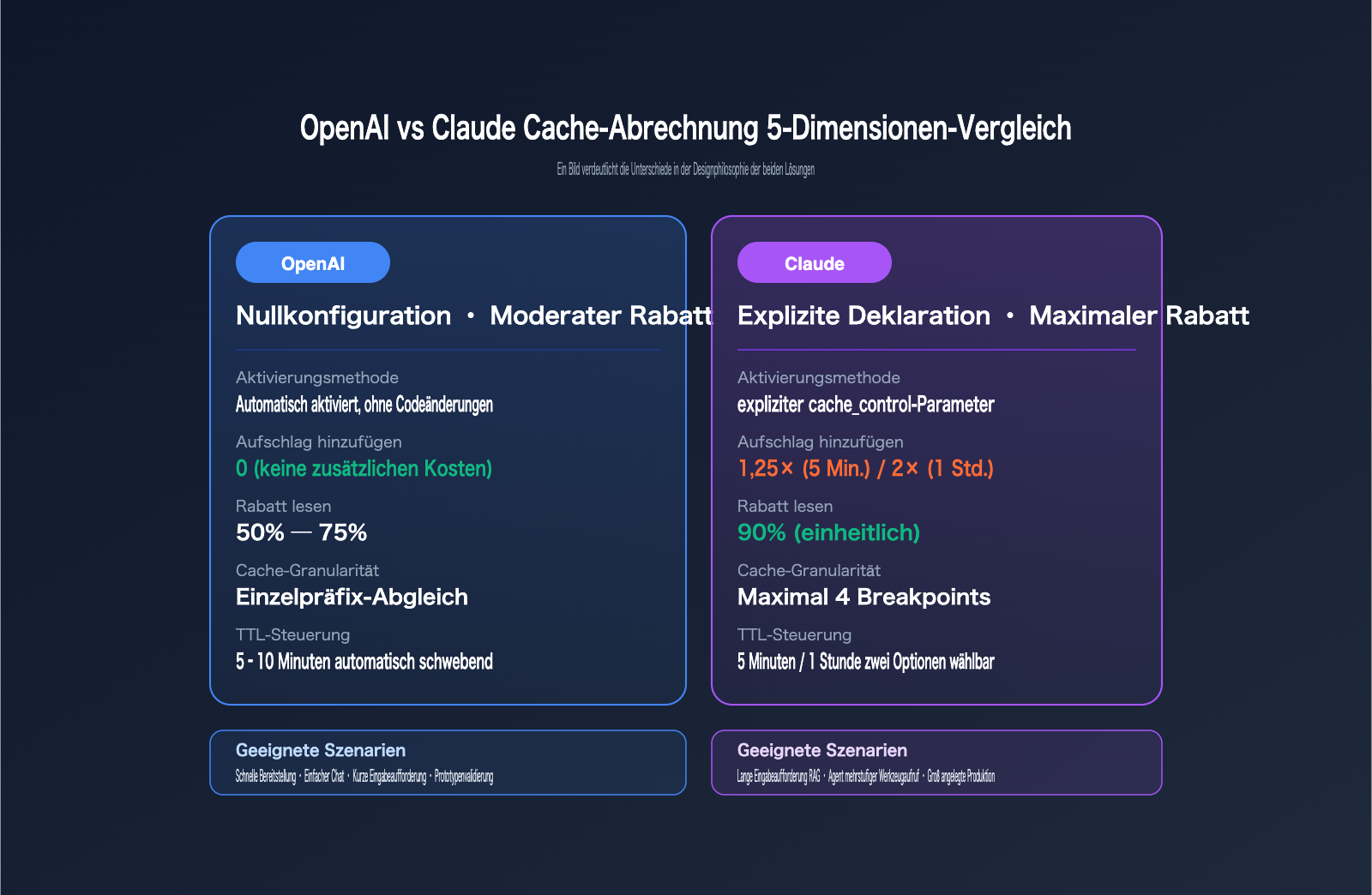Viewport: 1372px width, 895px height.
Task: Click 'Aufschlag hinzufügen' label in OpenAI card
Action: (x=319, y=441)
